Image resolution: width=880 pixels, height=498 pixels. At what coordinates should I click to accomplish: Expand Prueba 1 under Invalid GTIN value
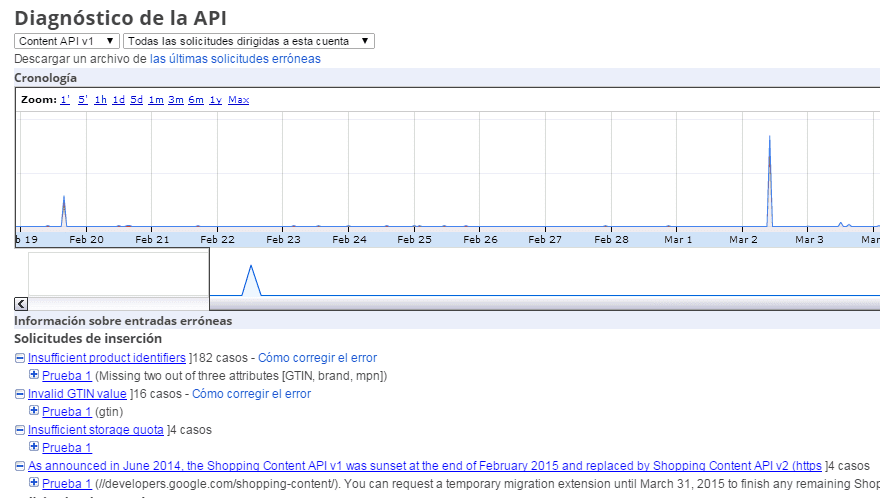(x=34, y=410)
